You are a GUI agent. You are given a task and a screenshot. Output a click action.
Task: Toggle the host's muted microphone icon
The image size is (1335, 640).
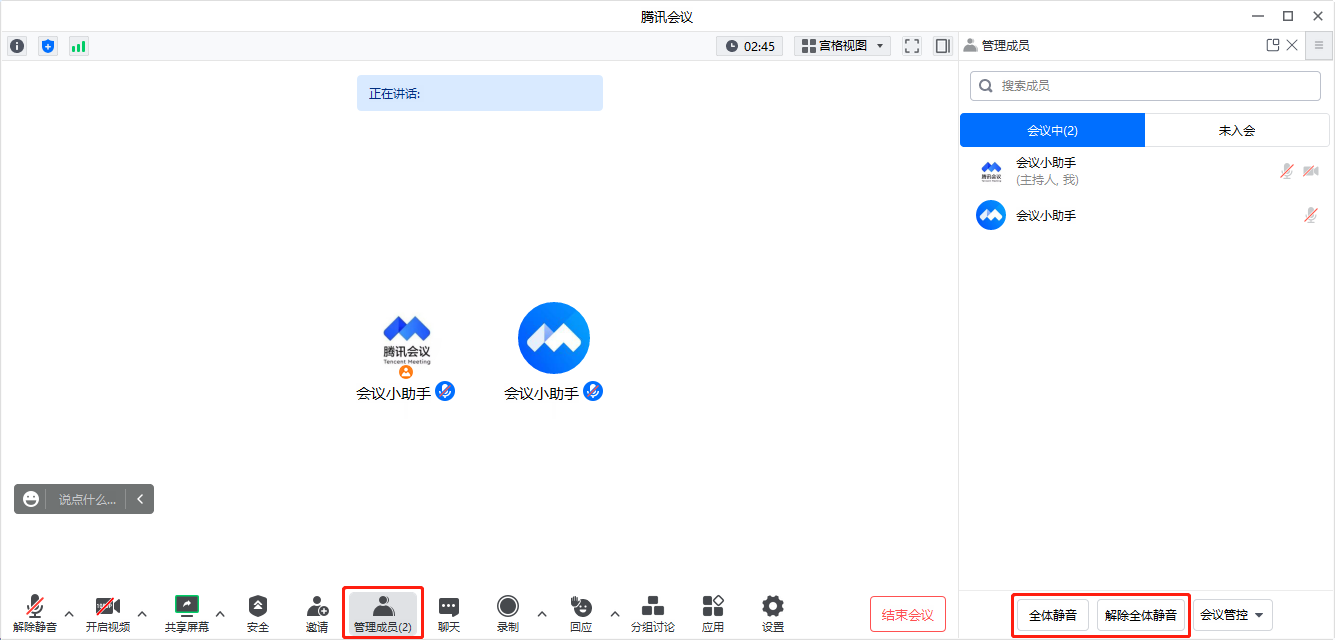tap(1287, 171)
